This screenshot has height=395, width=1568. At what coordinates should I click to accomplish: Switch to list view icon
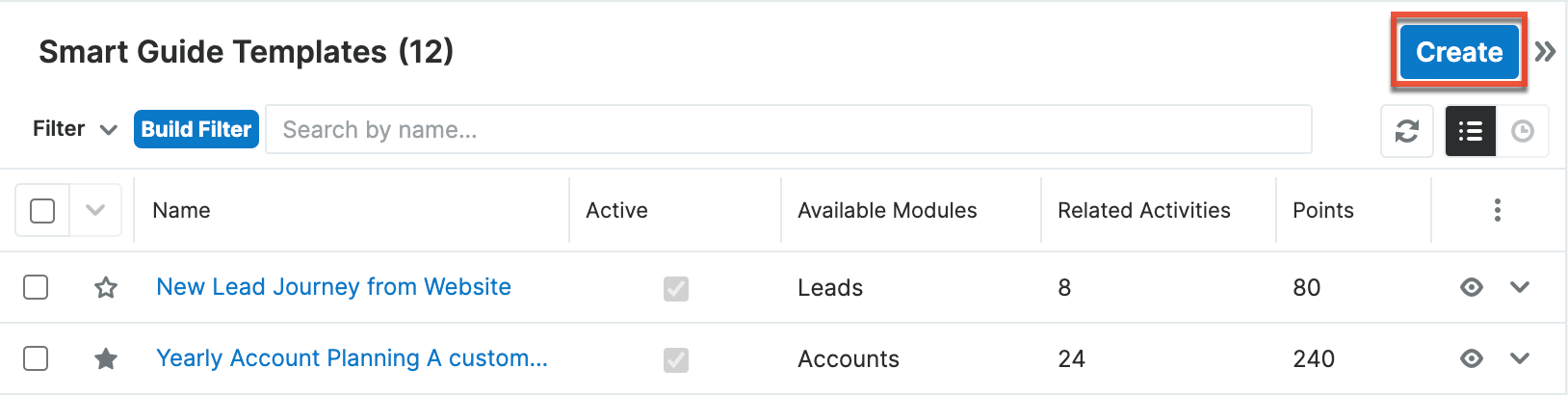pos(1470,131)
